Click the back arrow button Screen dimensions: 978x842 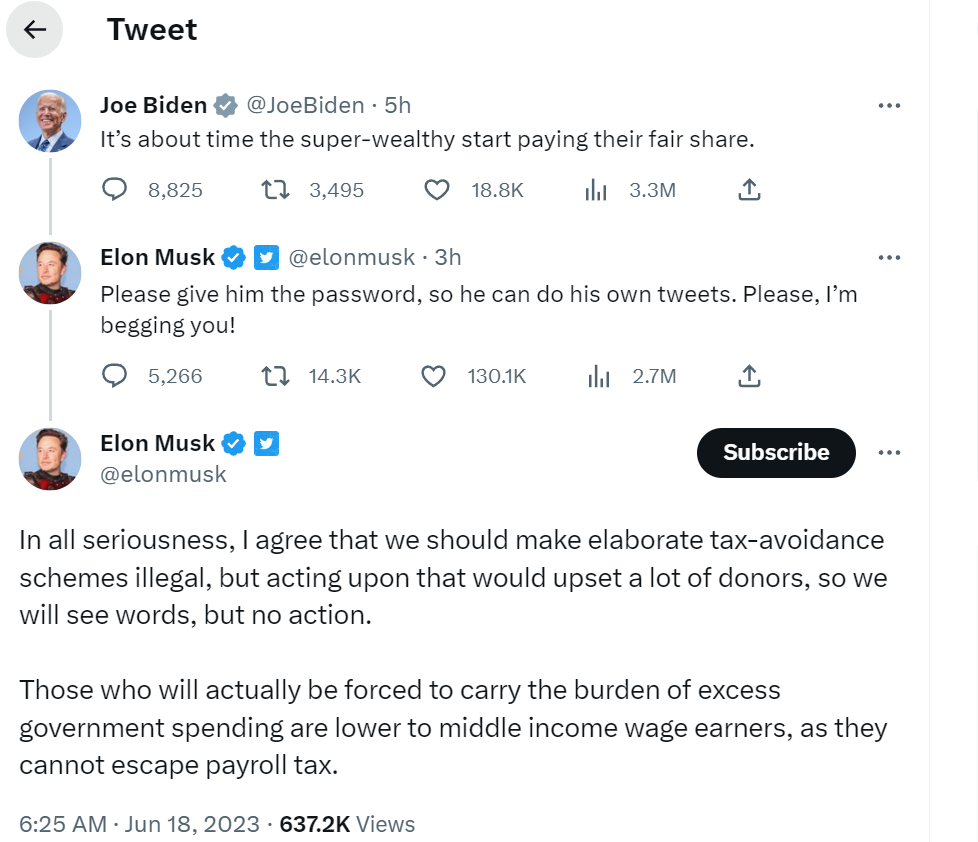click(x=35, y=30)
